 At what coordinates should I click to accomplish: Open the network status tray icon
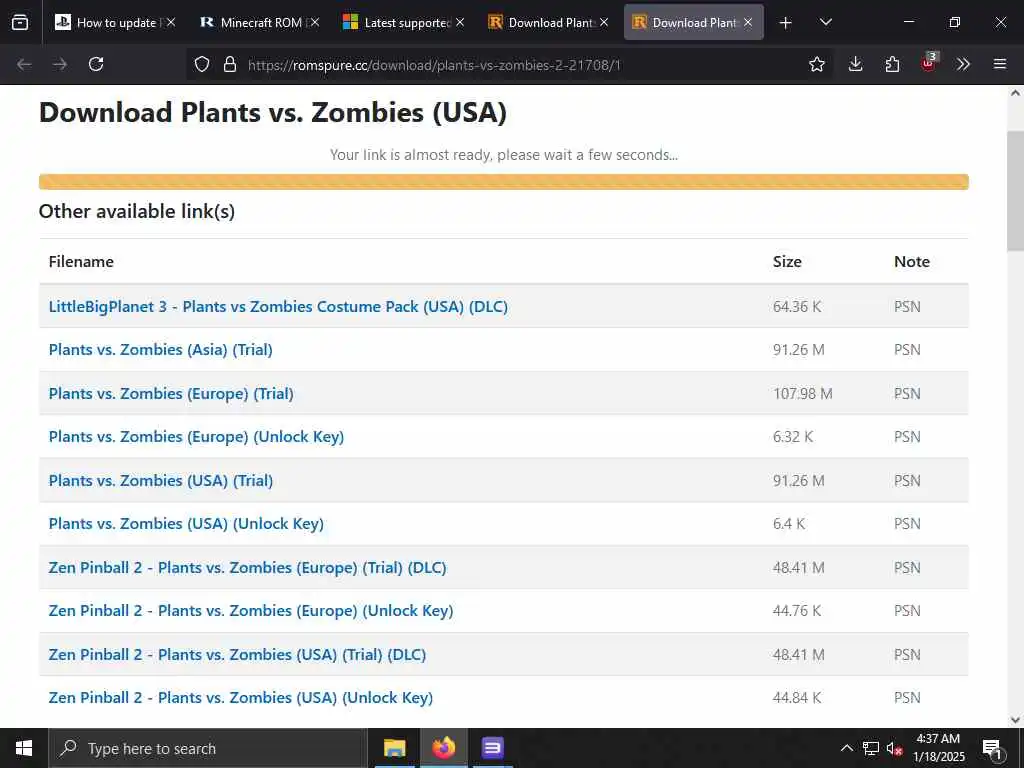(871, 748)
